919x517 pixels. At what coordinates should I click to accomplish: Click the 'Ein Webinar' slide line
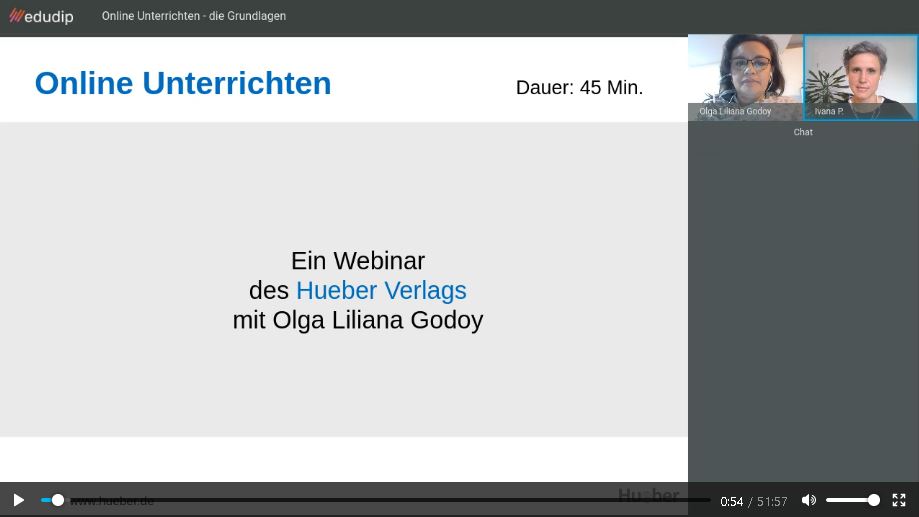click(x=358, y=261)
